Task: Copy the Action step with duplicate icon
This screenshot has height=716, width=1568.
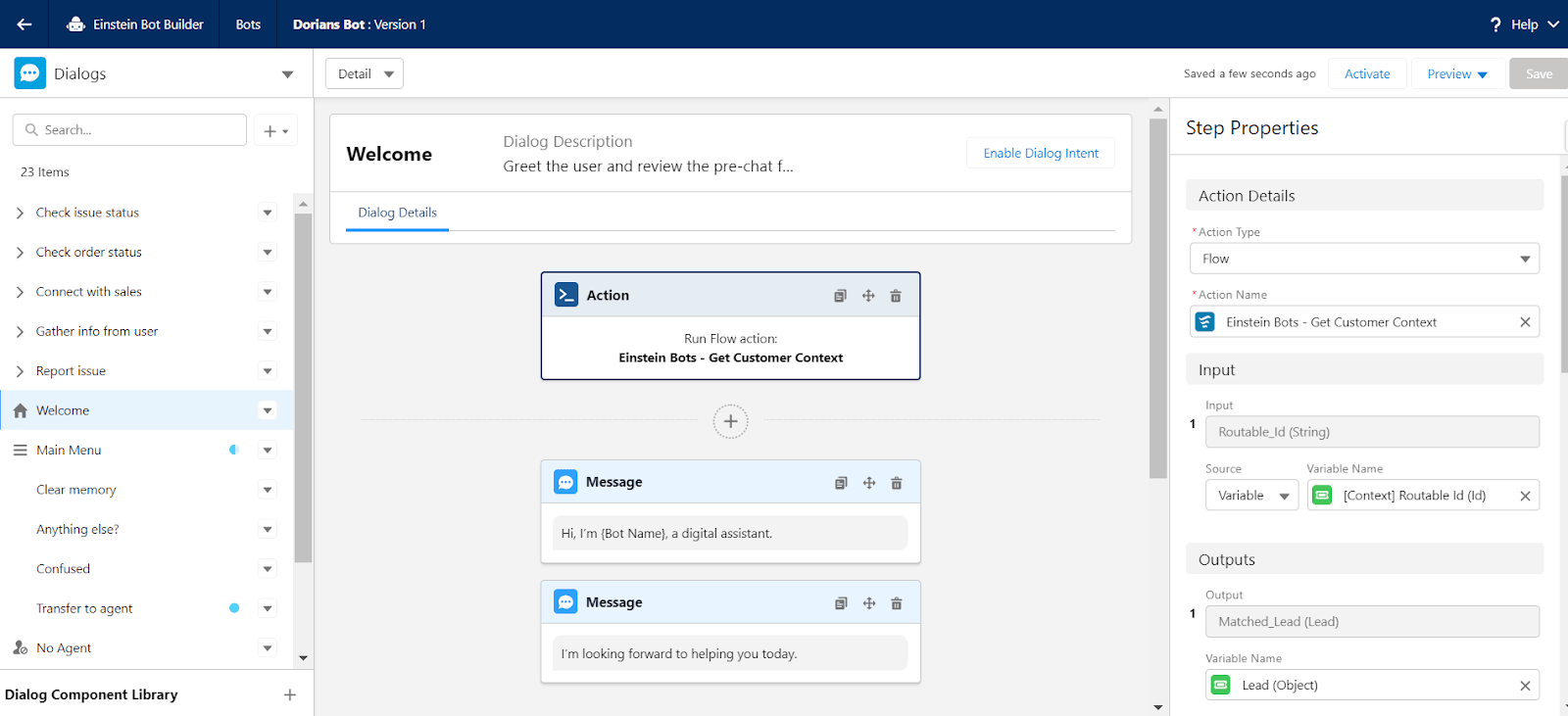Action: click(840, 296)
